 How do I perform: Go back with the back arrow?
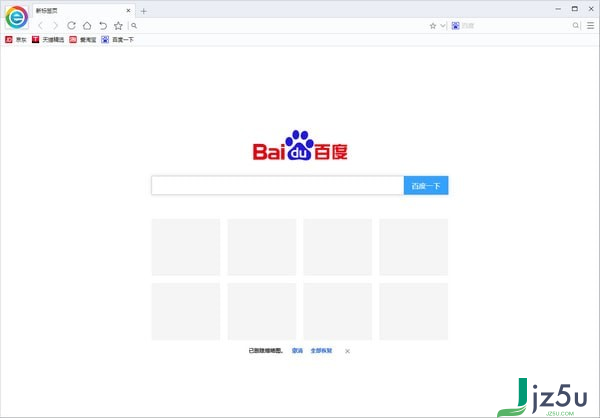coord(41,26)
